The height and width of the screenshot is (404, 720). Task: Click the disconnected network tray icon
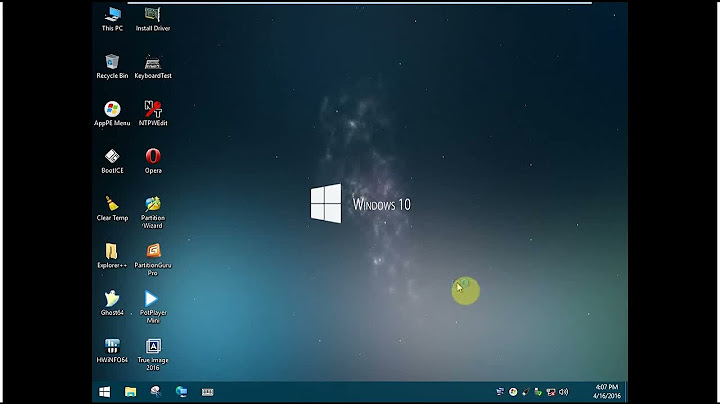[x=551, y=392]
